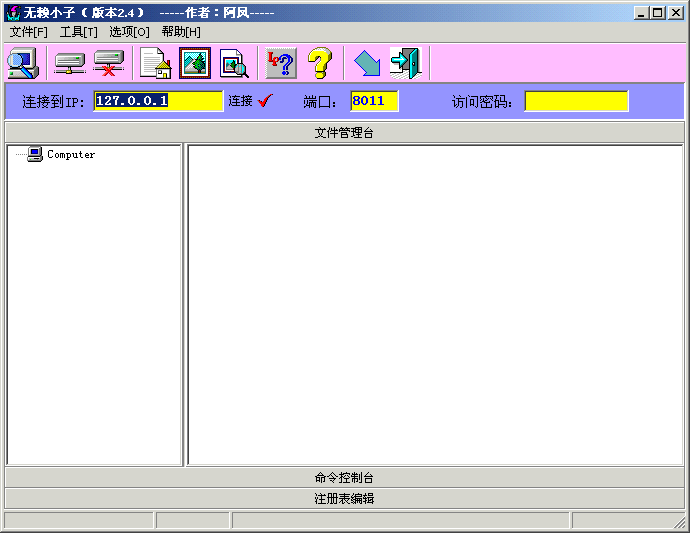Image resolution: width=690 pixels, height=533 pixels.
Task: Click the image magnifier preview icon
Action: coord(234,63)
